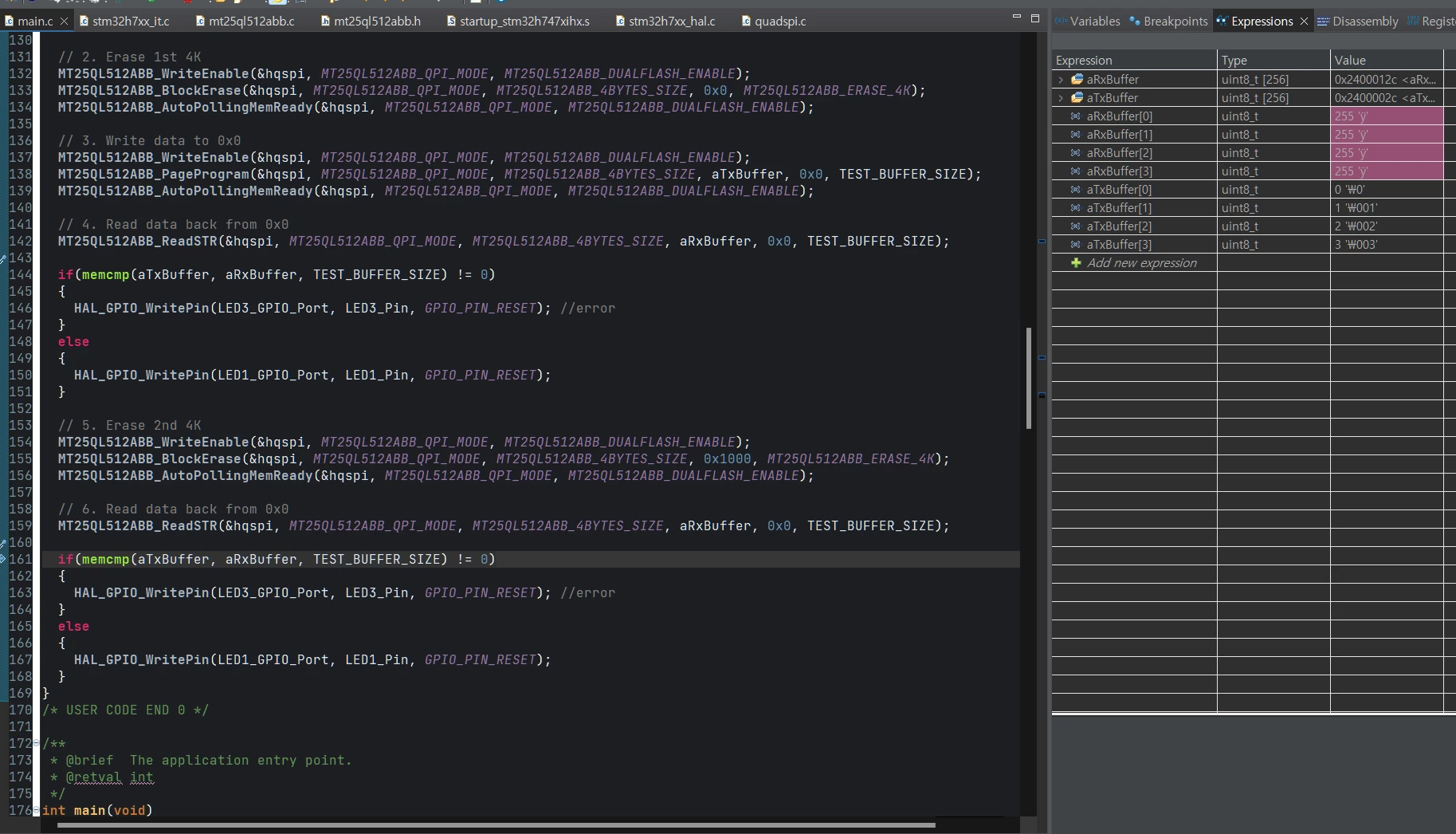
Task: Open the Variables view tab
Action: (x=1088, y=22)
